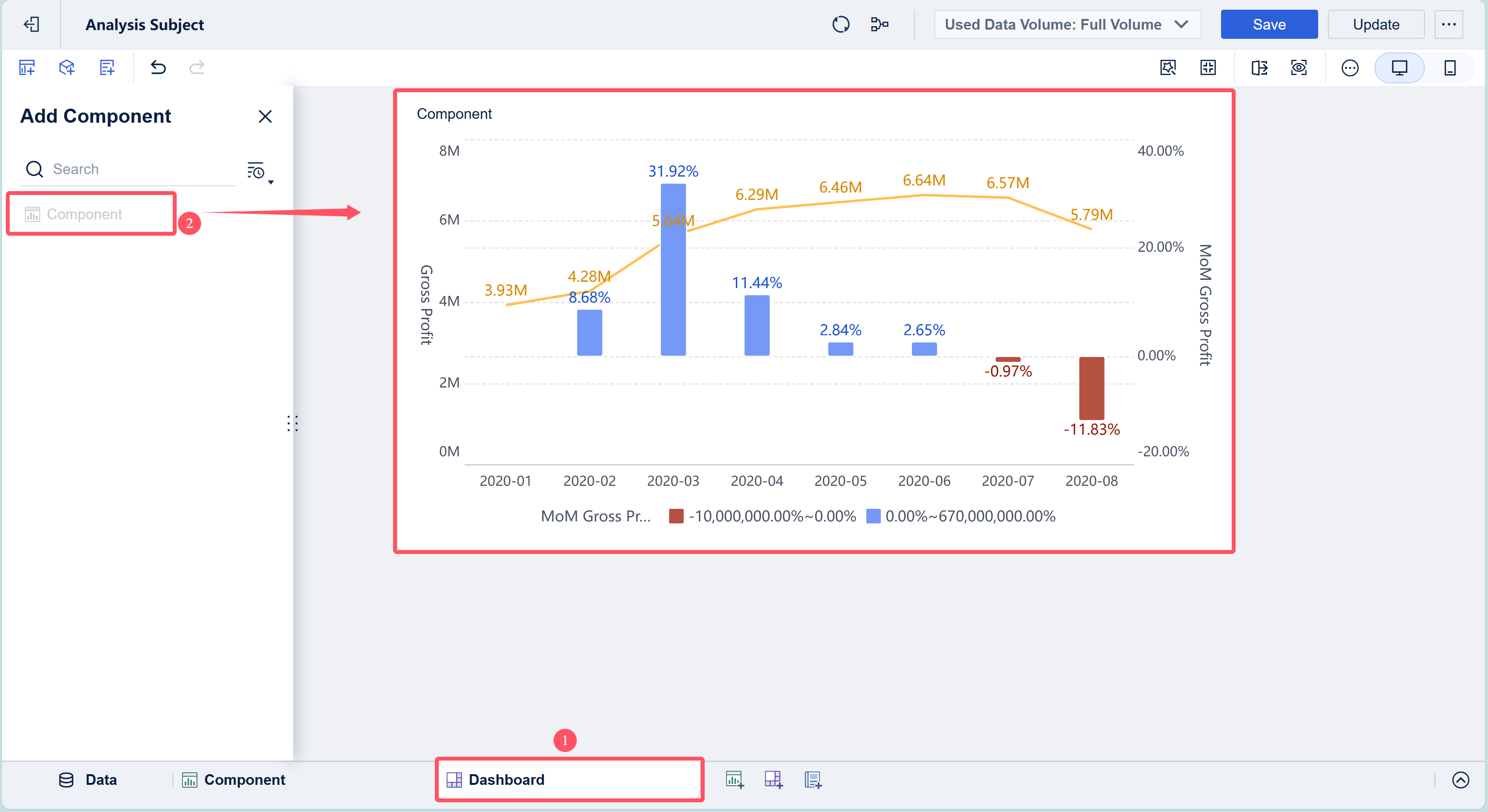This screenshot has height=812, width=1488.
Task: Click the 2020-05 axis label
Action: point(840,481)
